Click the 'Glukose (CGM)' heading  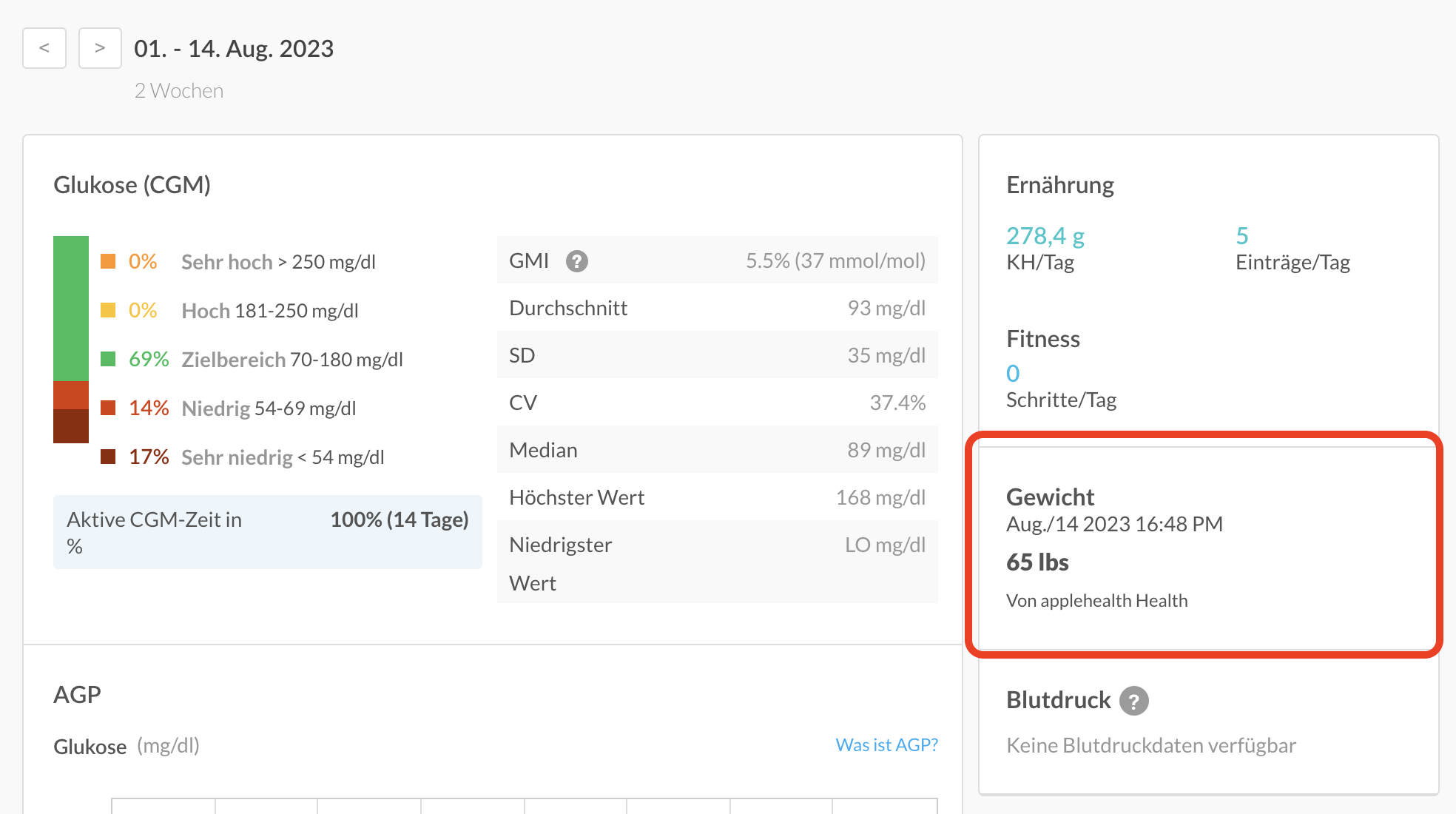[x=132, y=185]
